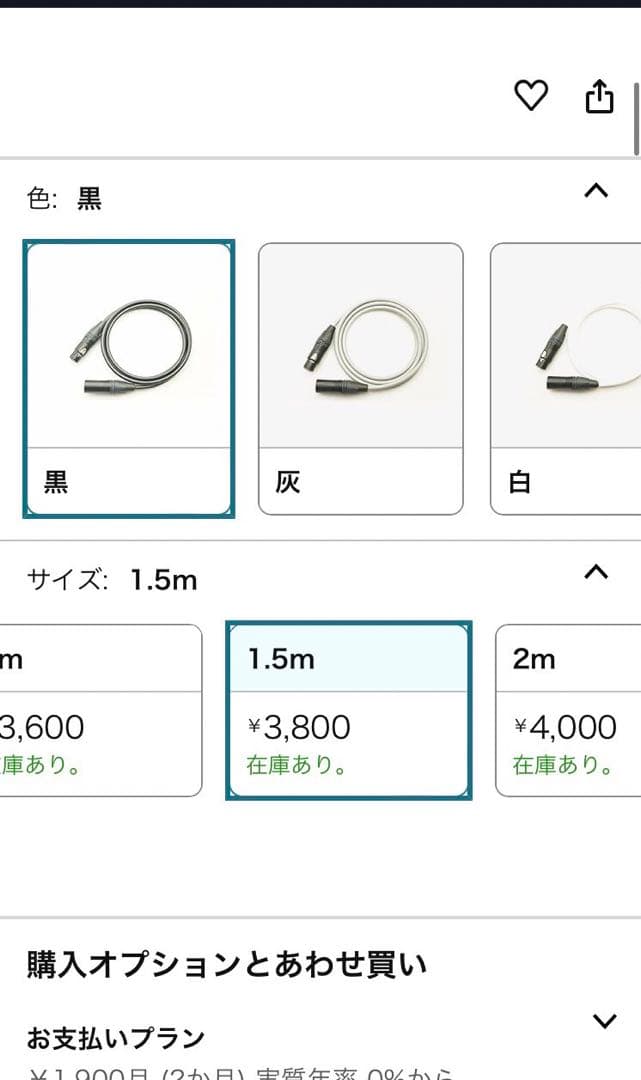Screen dimensions: 641x1080
Task: Click the gray cable thumbnail image
Action: [x=360, y=345]
